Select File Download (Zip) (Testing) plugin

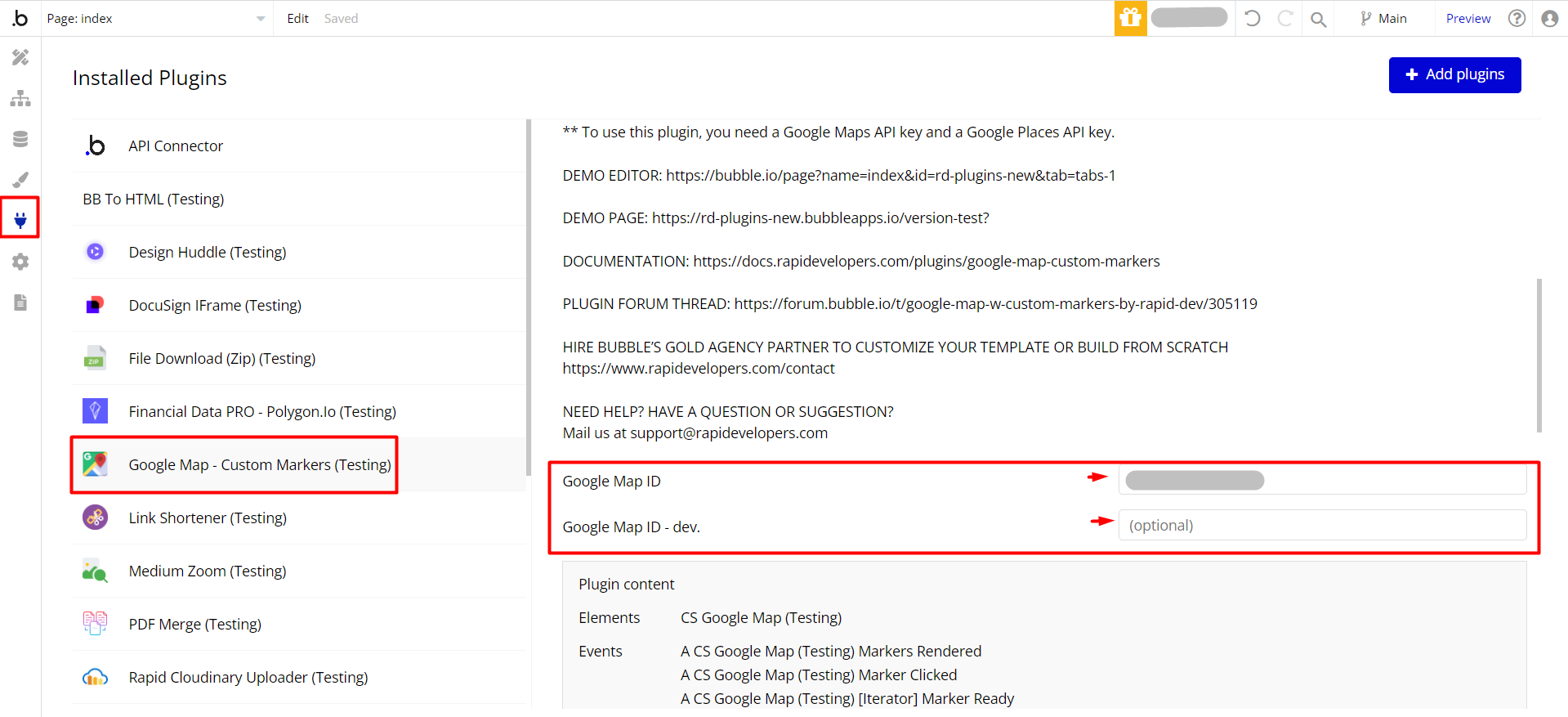point(299,358)
